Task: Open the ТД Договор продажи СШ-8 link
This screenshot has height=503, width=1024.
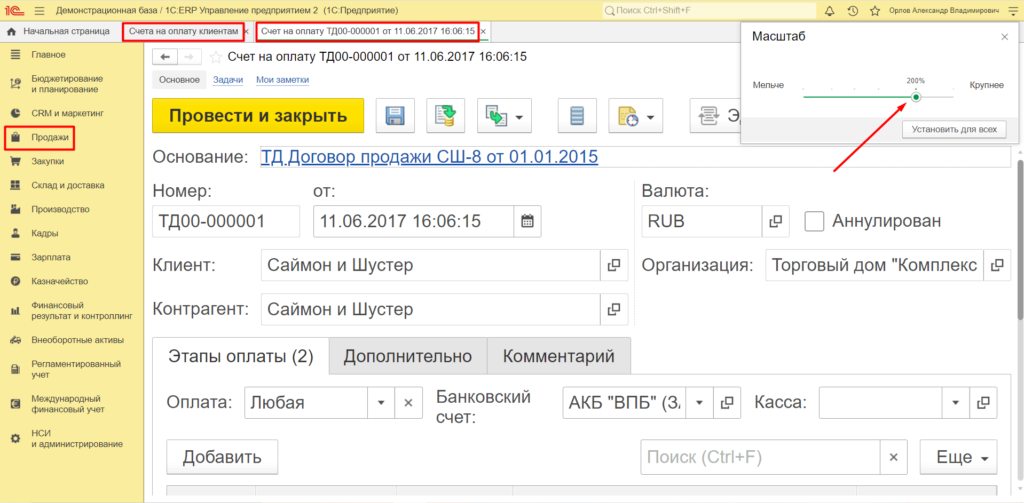Action: (429, 157)
